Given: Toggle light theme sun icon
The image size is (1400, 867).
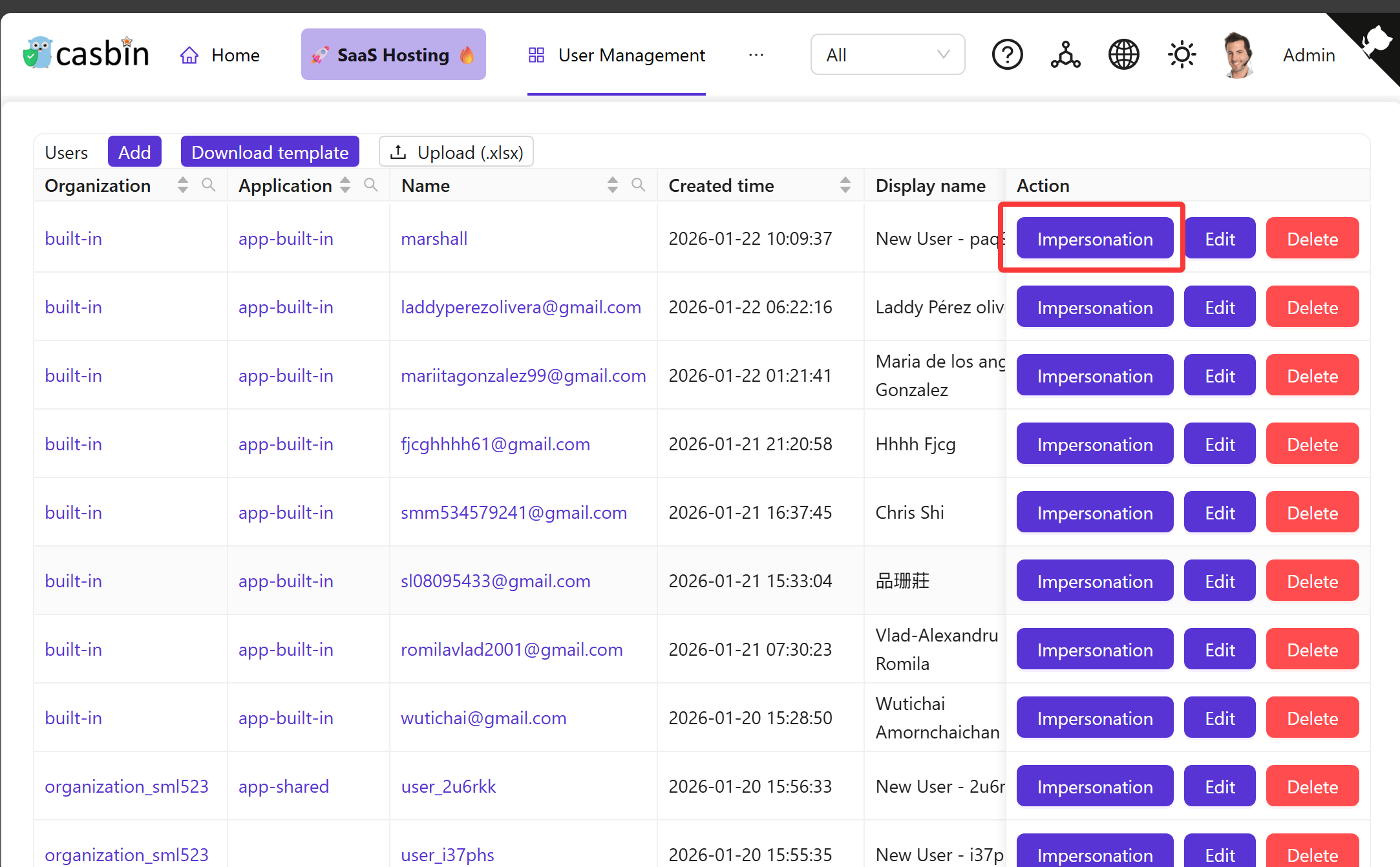Looking at the screenshot, I should (1182, 55).
